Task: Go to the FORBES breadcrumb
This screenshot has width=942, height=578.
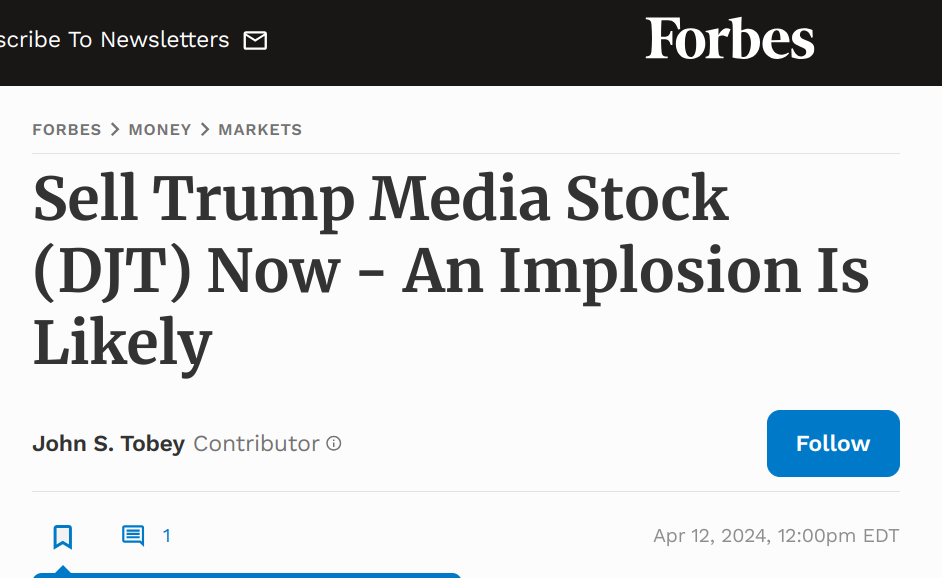Action: pos(67,130)
